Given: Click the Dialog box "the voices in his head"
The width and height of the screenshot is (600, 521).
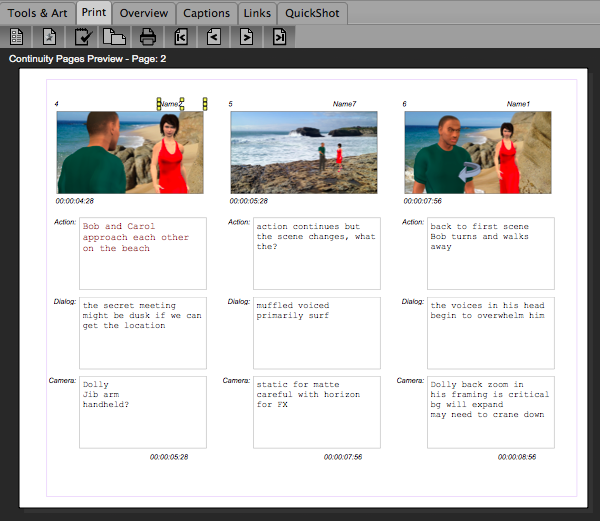Looking at the screenshot, I should 491,333.
